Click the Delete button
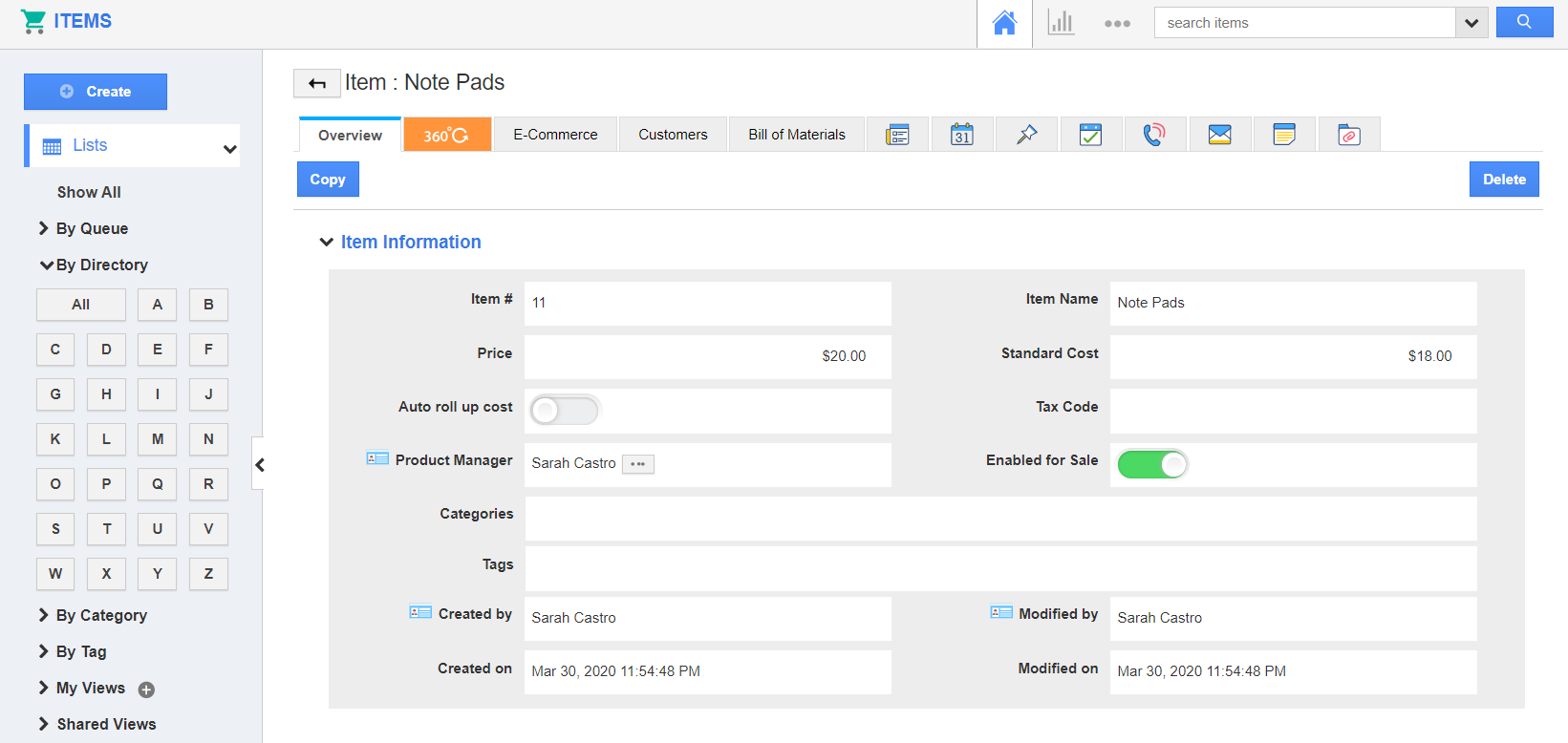The height and width of the screenshot is (743, 1568). (1503, 180)
